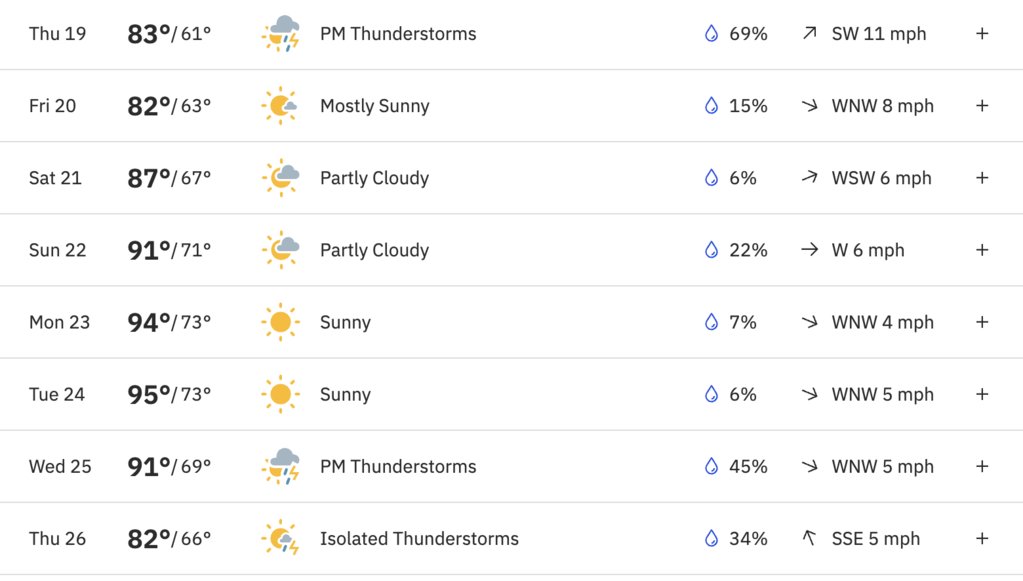This screenshot has height=581, width=1023.
Task: Click the 95°/73° temperature for Tue 24
Action: click(x=169, y=395)
